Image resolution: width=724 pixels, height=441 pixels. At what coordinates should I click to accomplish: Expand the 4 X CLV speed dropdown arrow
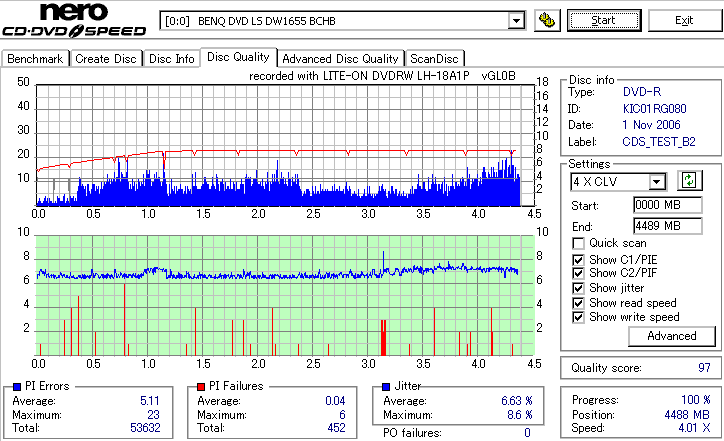tap(657, 181)
